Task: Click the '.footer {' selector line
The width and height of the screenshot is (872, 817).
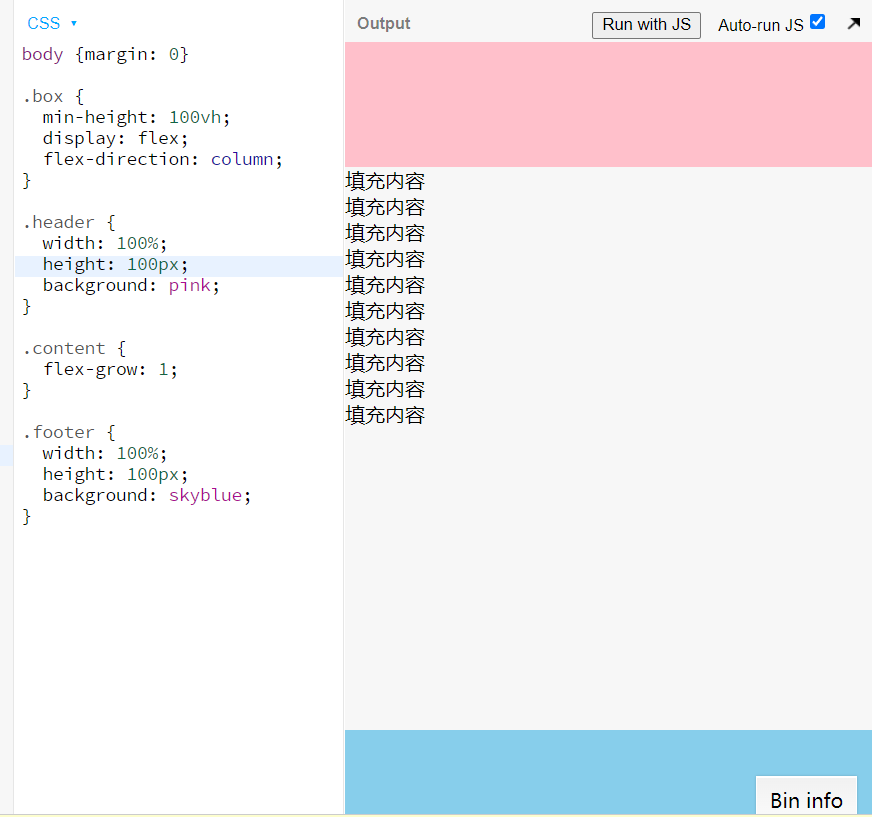Action: (69, 433)
